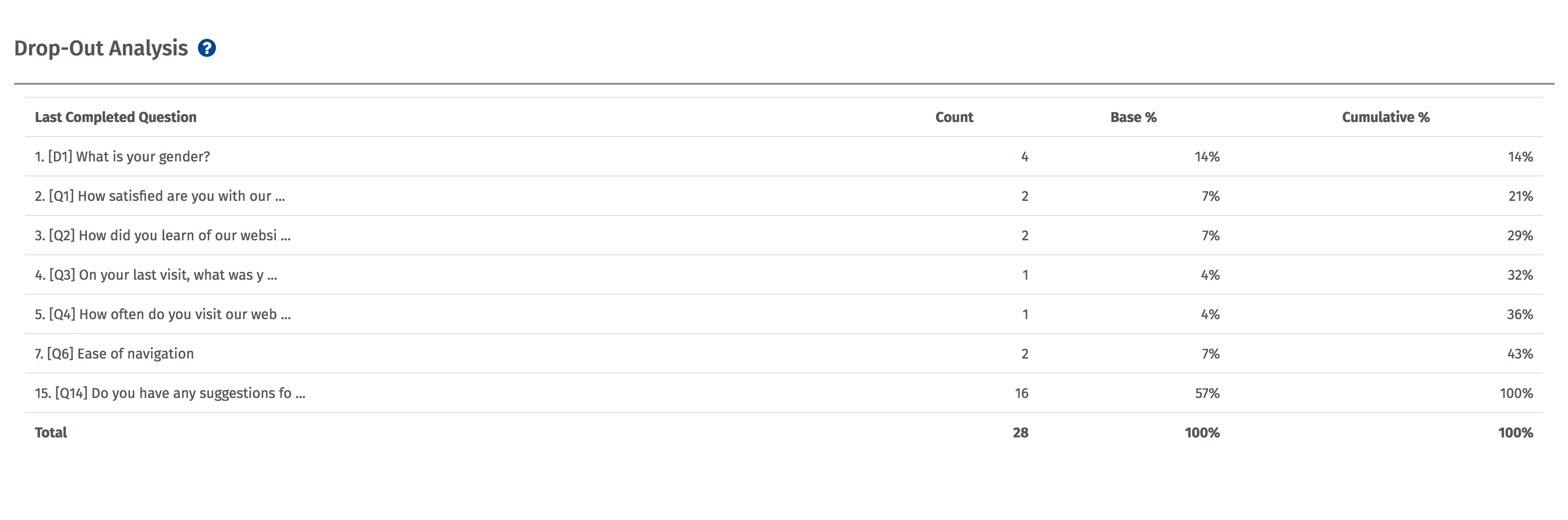
Task: Click the Count column header
Action: (x=954, y=117)
